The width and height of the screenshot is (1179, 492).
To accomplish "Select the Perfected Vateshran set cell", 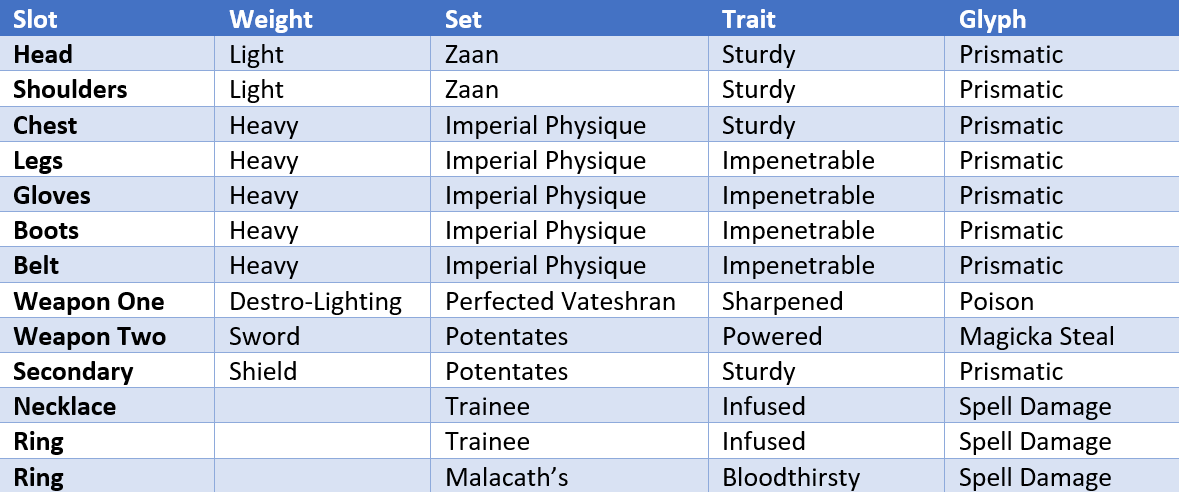I will (569, 301).
